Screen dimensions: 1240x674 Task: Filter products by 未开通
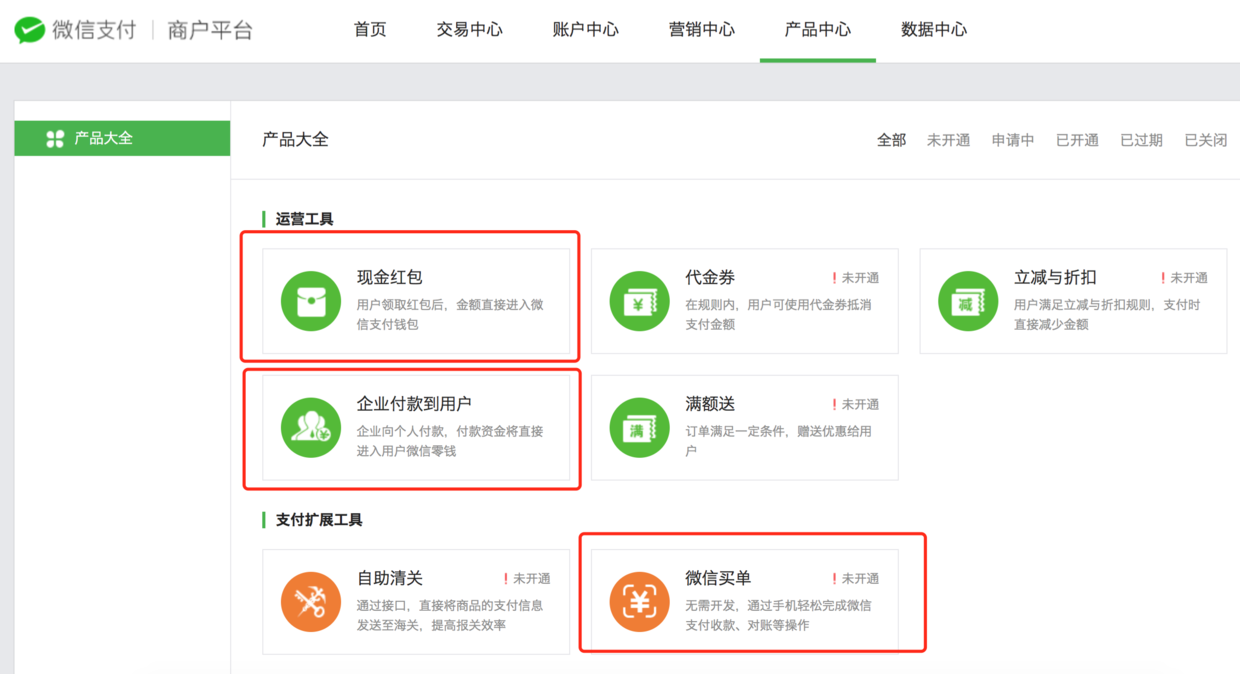click(x=948, y=140)
